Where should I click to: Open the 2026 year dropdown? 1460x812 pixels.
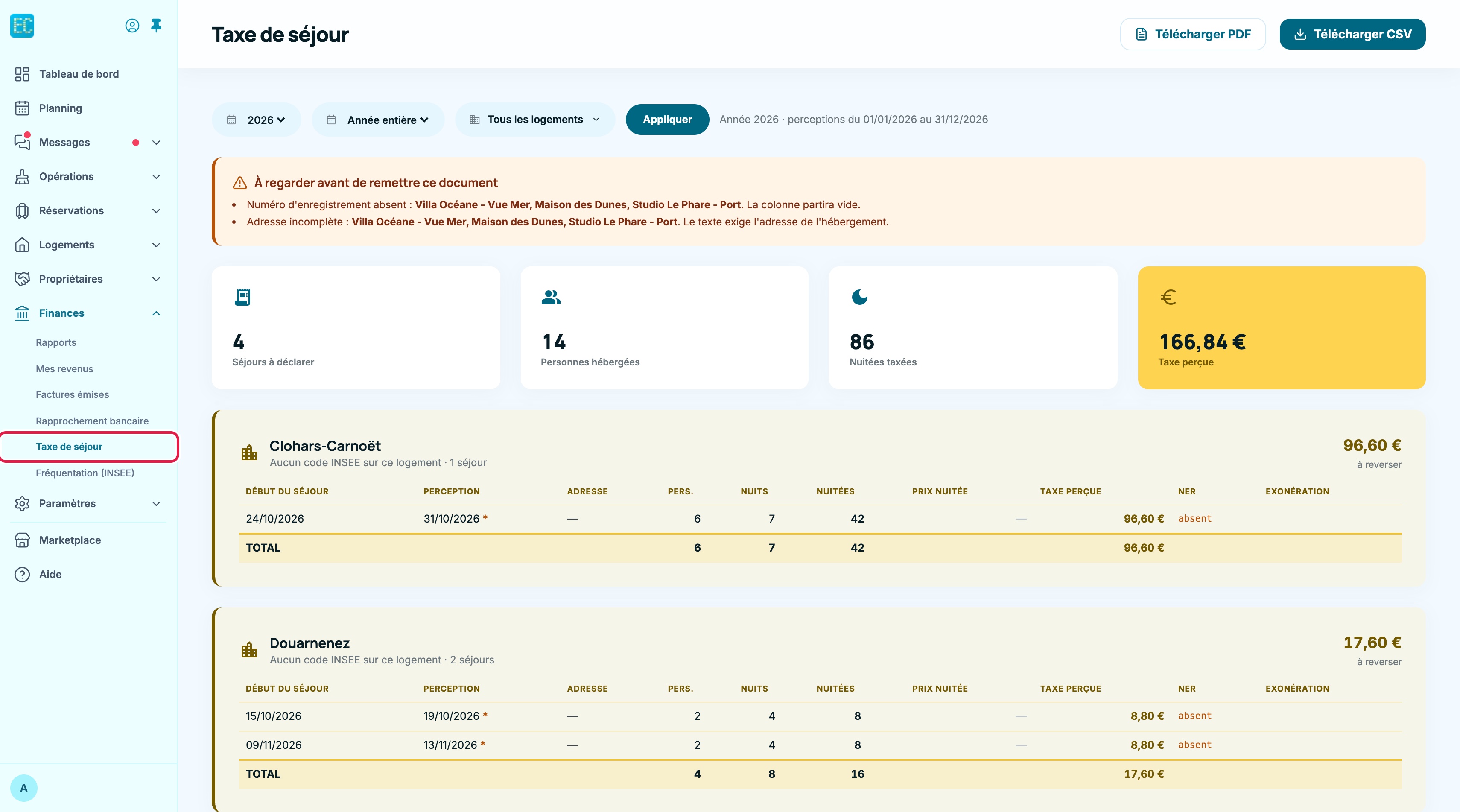pyautogui.click(x=256, y=120)
